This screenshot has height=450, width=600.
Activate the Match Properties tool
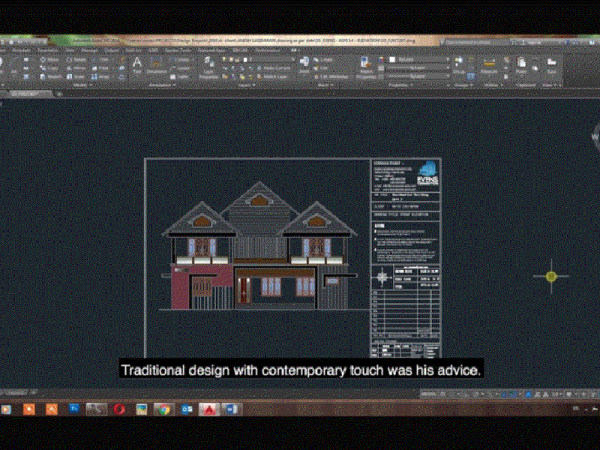click(x=366, y=66)
